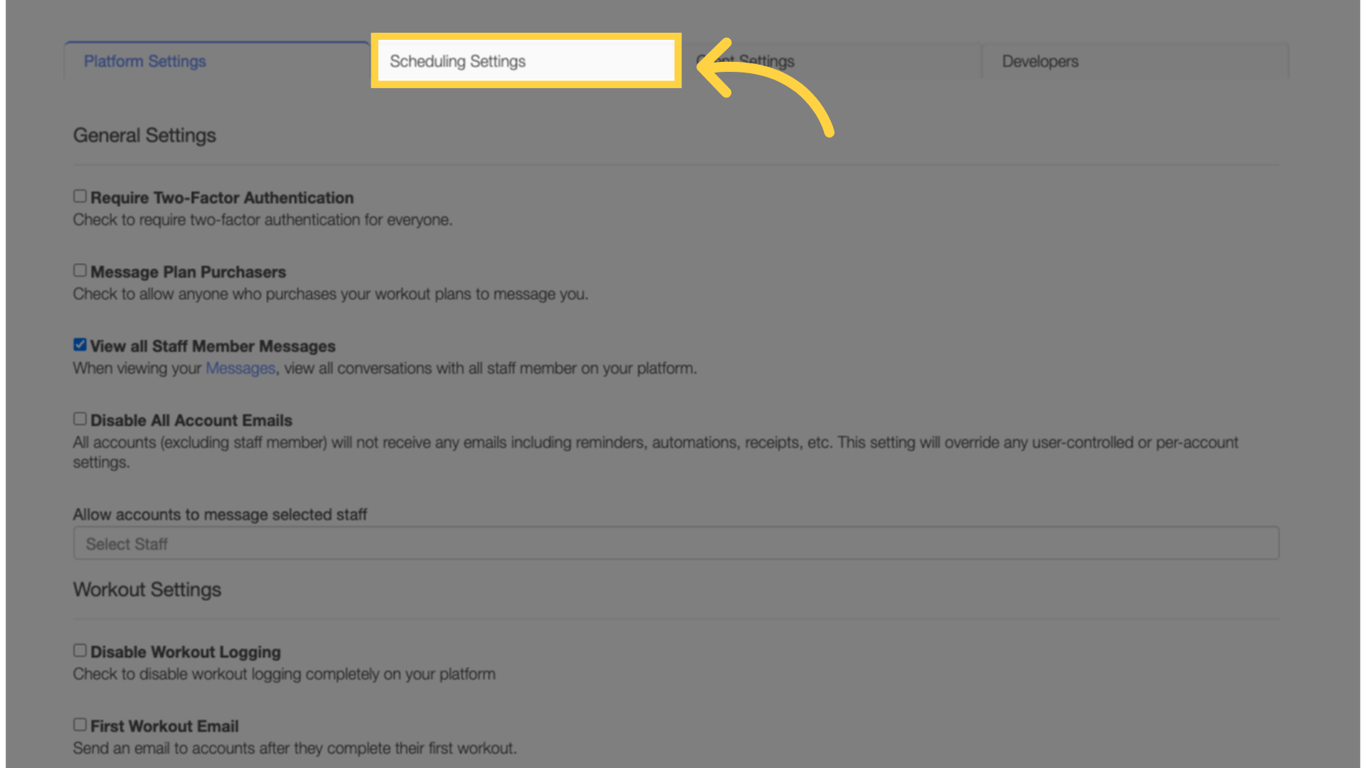The image size is (1366, 768).
Task: Enable the First Workout Email setting
Action: pyautogui.click(x=79, y=724)
